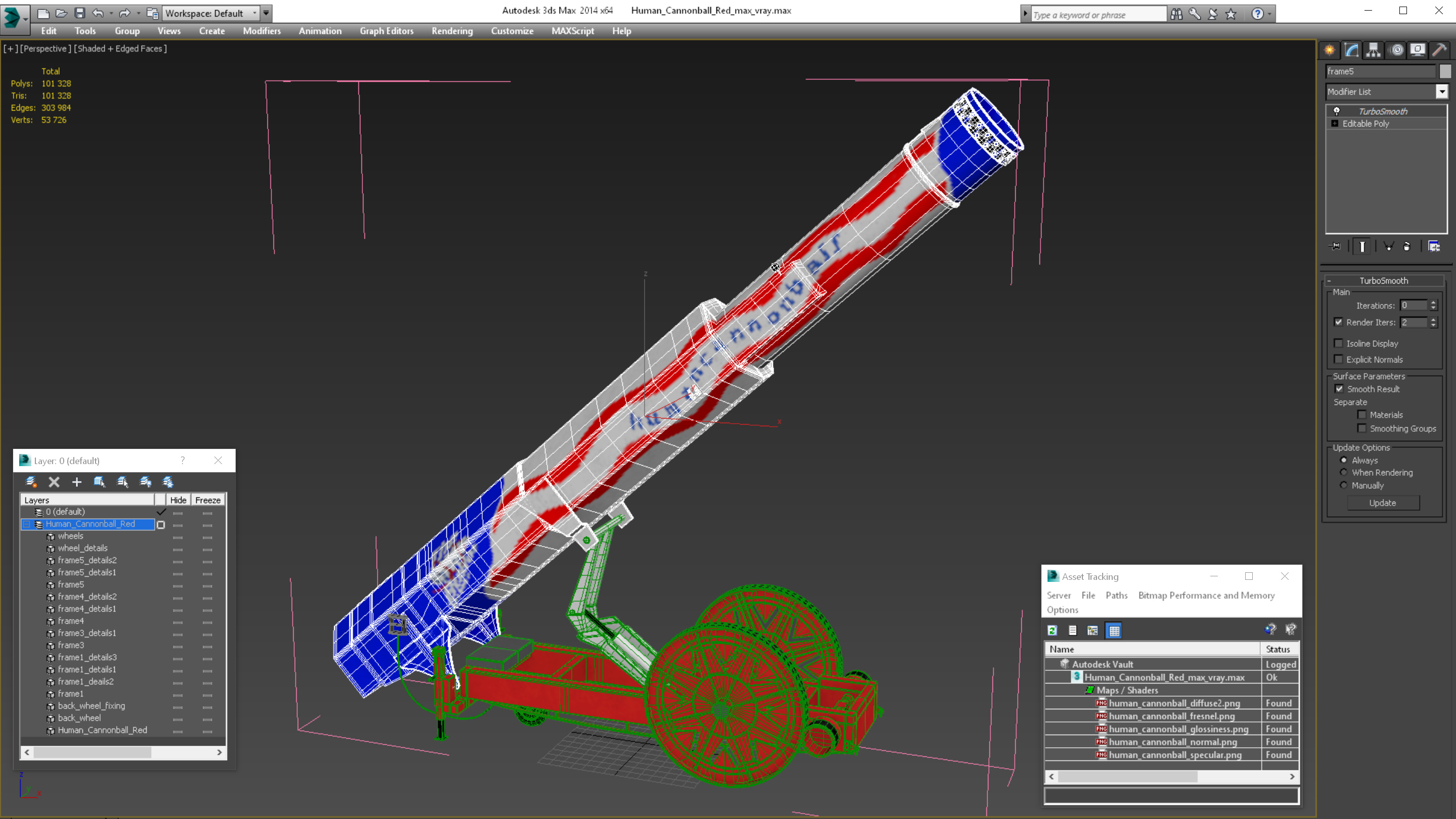Expand the Editable Poly stack entry
Image resolution: width=1456 pixels, height=819 pixels.
[1335, 123]
